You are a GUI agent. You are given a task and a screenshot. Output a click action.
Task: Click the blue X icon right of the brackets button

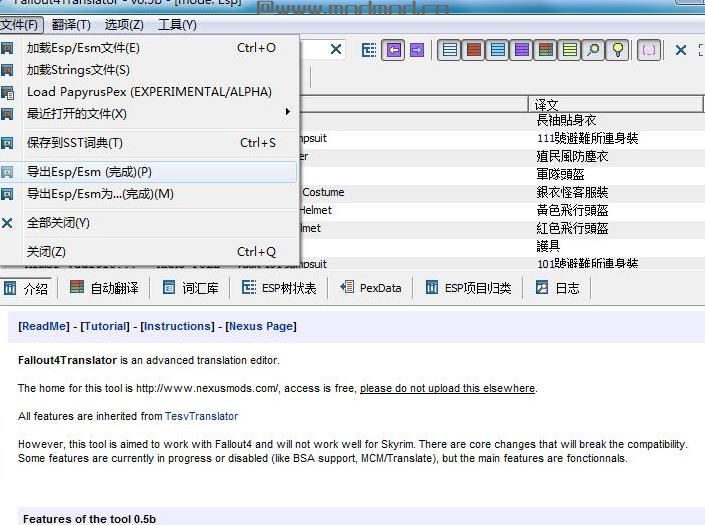tap(681, 50)
